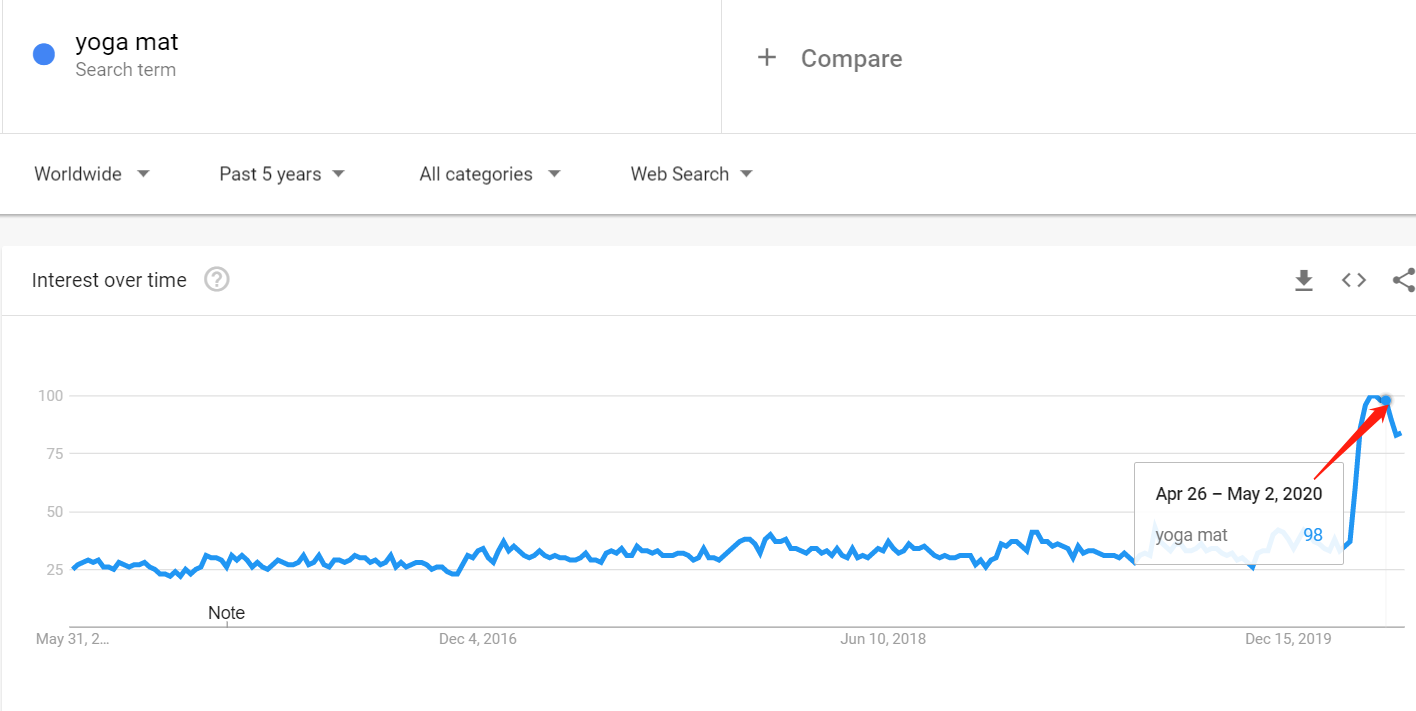Screen dimensions: 1416x711
Task: Click the Interest over time heading
Action: [x=109, y=280]
